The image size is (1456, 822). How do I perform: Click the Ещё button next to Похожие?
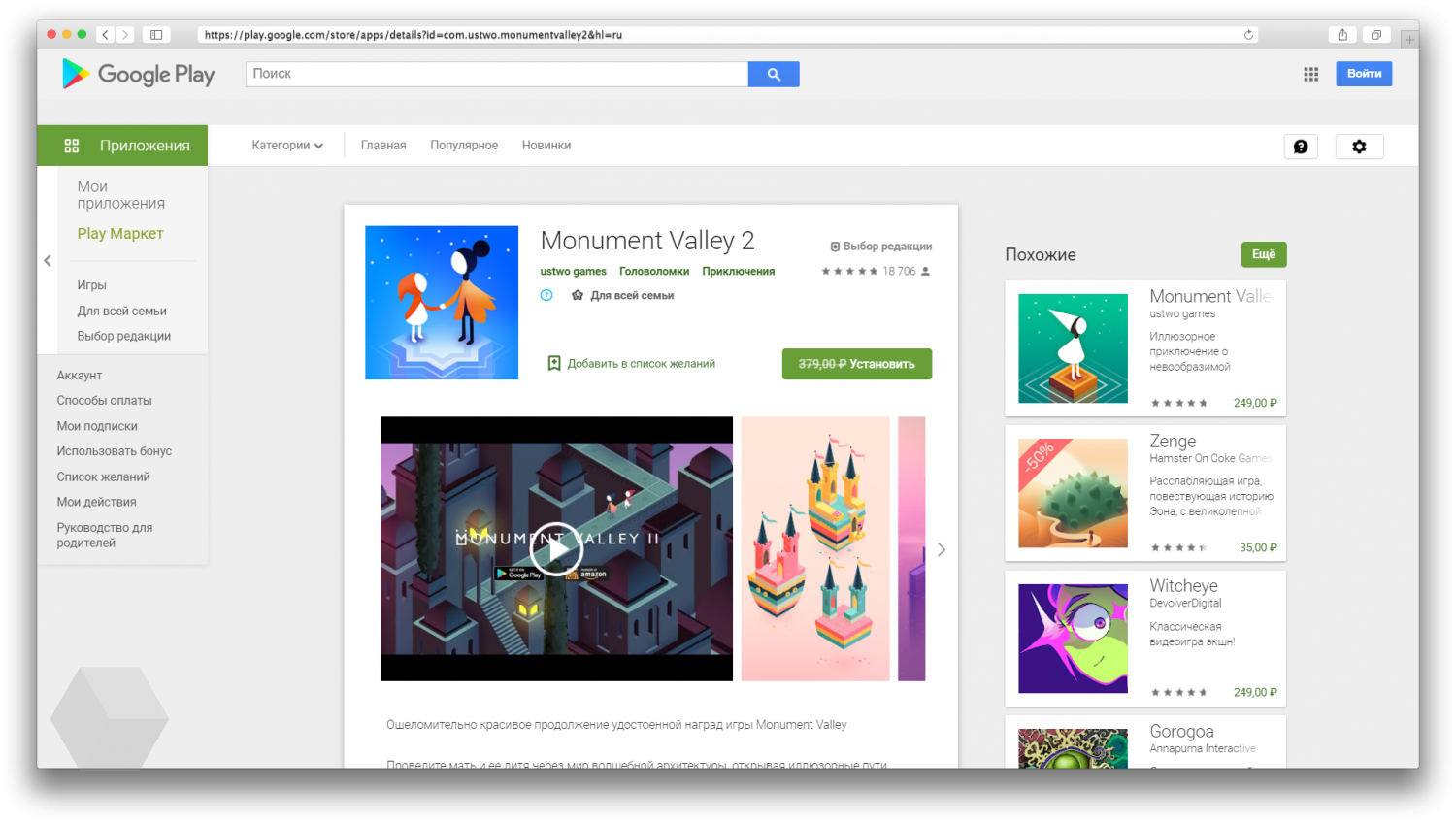click(1264, 254)
